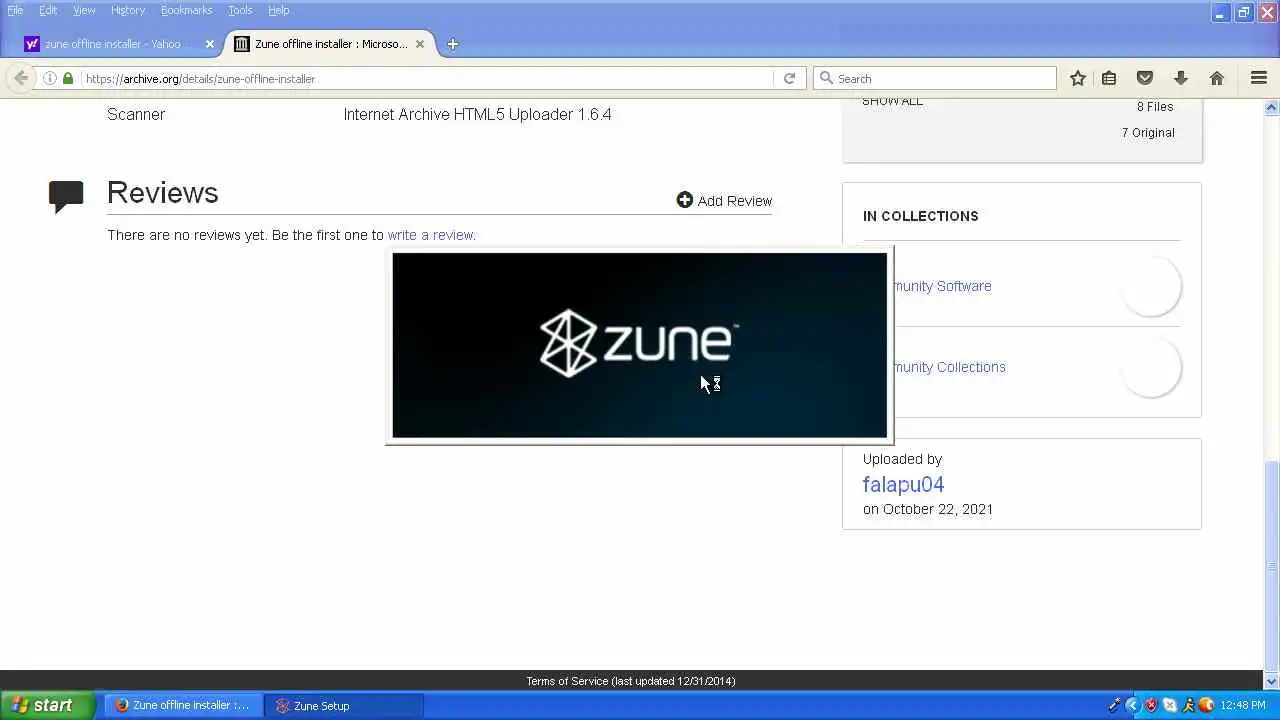Open the Tools menu

pyautogui.click(x=240, y=10)
